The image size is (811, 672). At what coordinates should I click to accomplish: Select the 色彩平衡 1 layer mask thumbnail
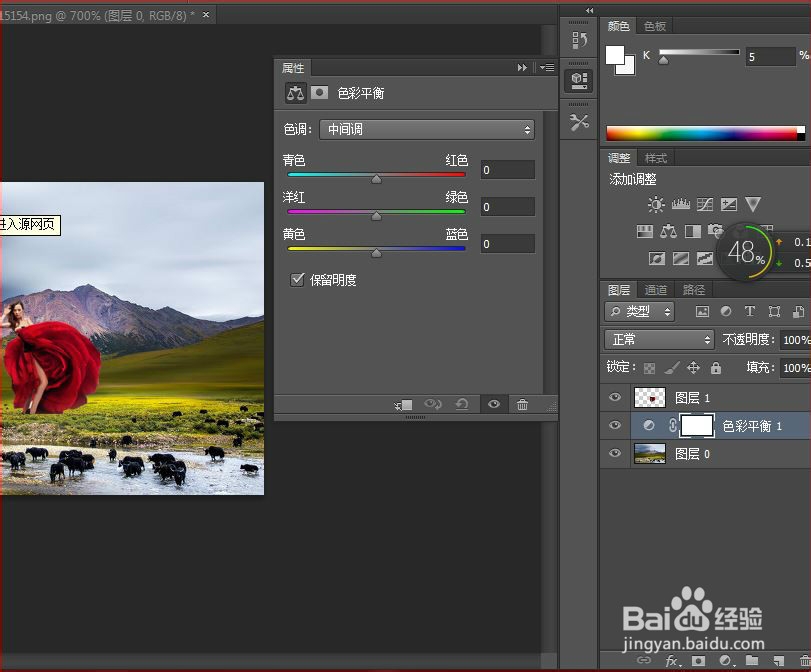point(697,426)
